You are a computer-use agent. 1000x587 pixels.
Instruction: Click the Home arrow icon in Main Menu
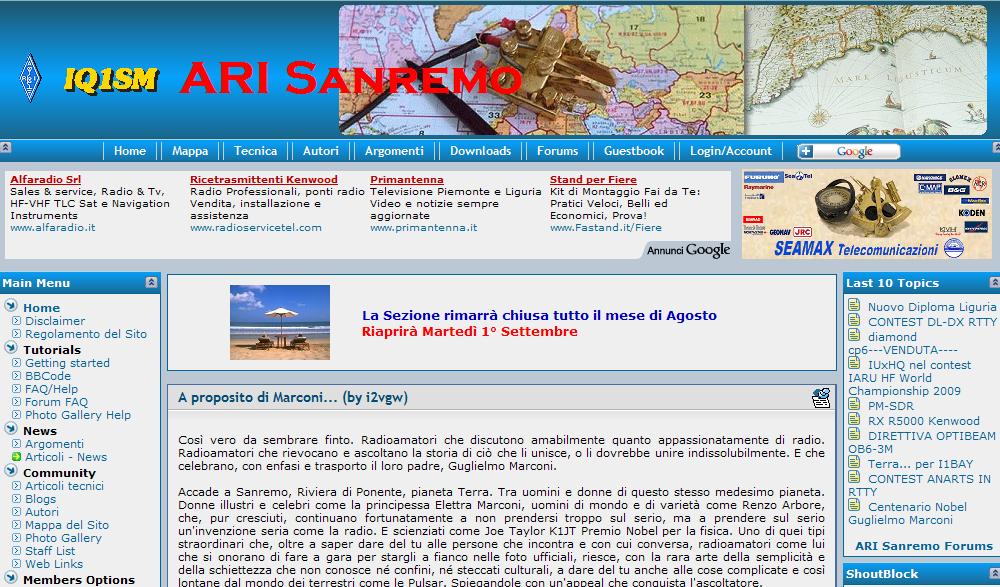pyautogui.click(x=11, y=305)
